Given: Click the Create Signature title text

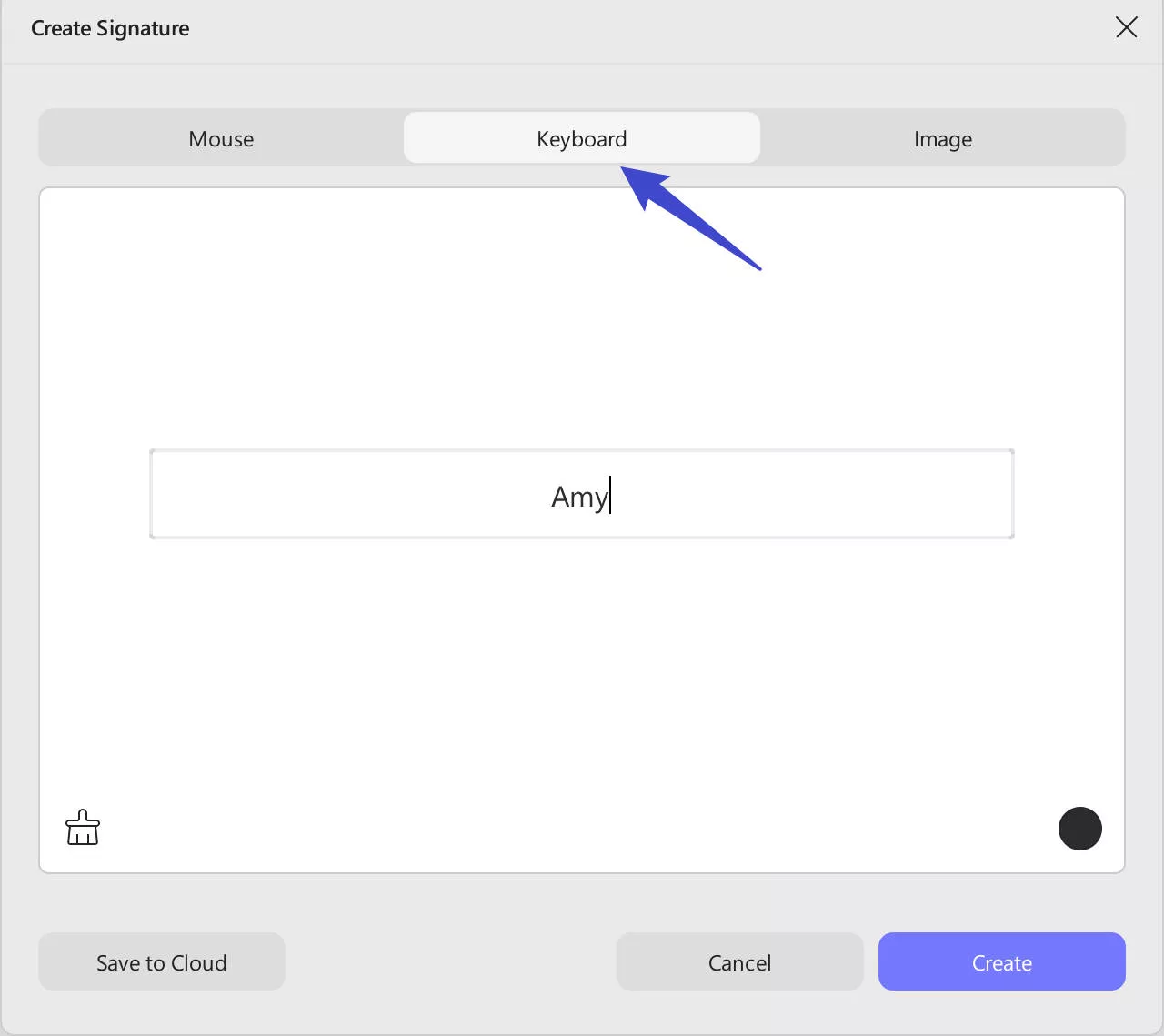Looking at the screenshot, I should (110, 28).
